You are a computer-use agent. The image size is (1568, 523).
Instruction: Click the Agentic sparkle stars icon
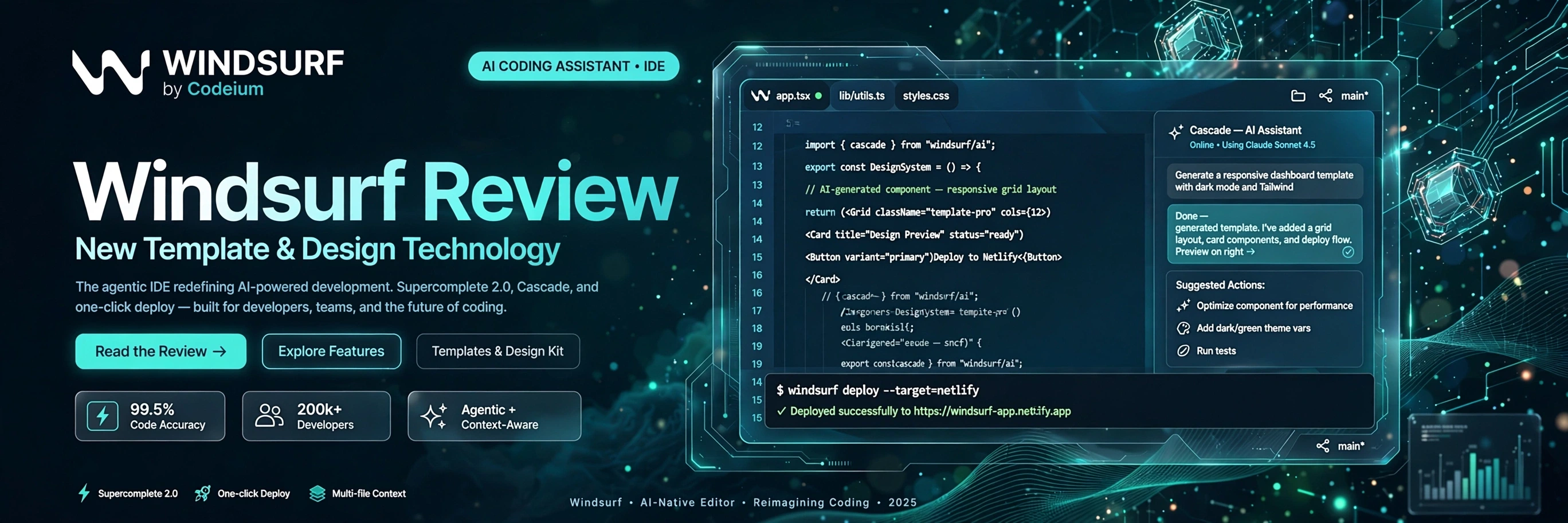tap(434, 416)
